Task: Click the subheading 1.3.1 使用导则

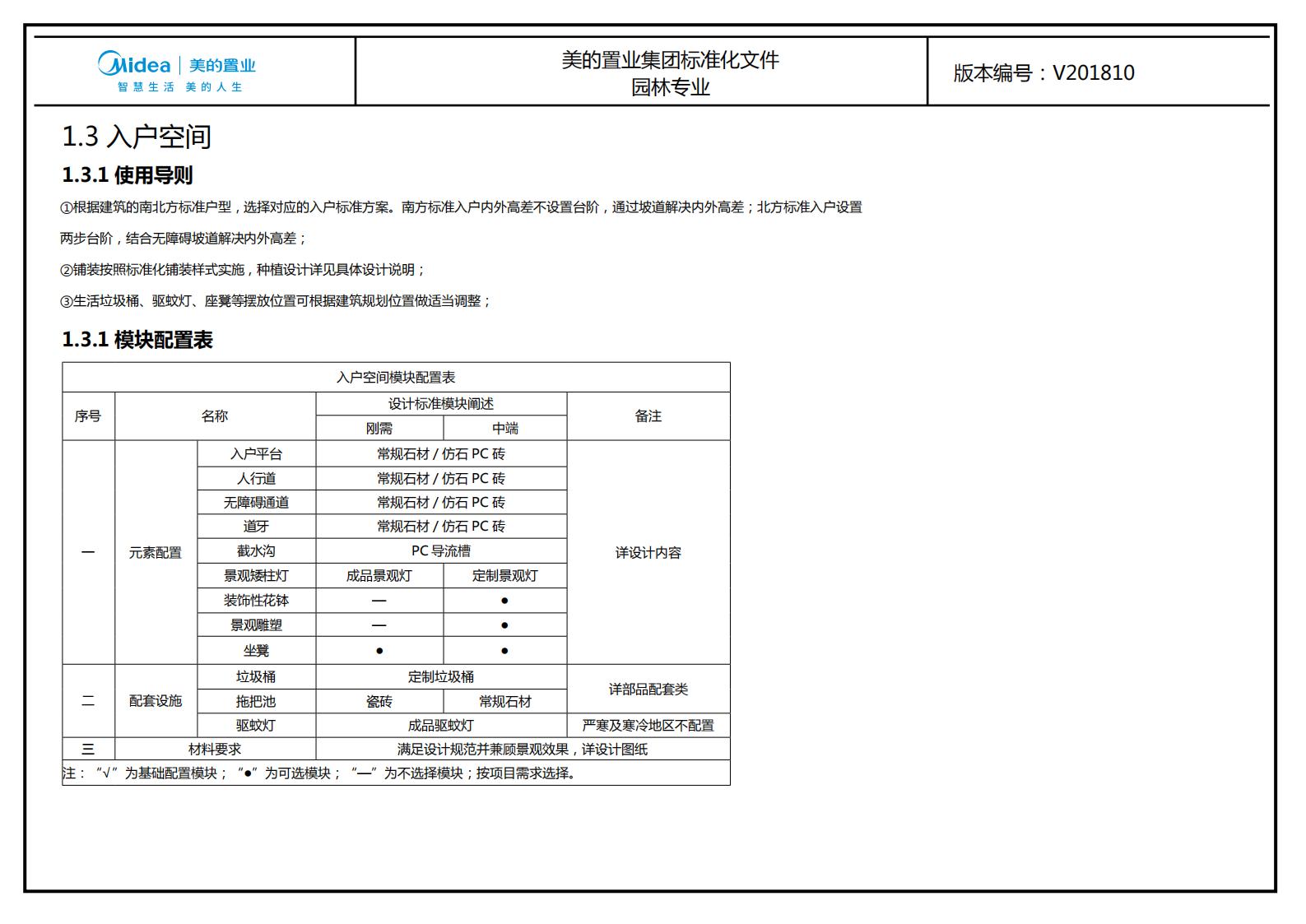Action: point(128,175)
